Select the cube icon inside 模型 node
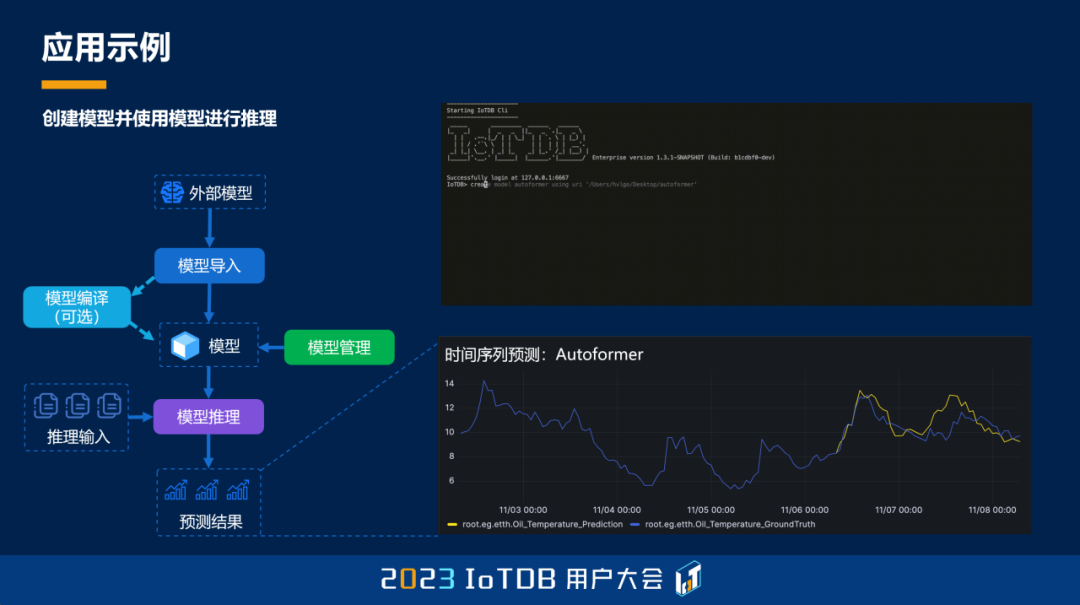Viewport: 1080px width, 605px height. pyautogui.click(x=184, y=344)
